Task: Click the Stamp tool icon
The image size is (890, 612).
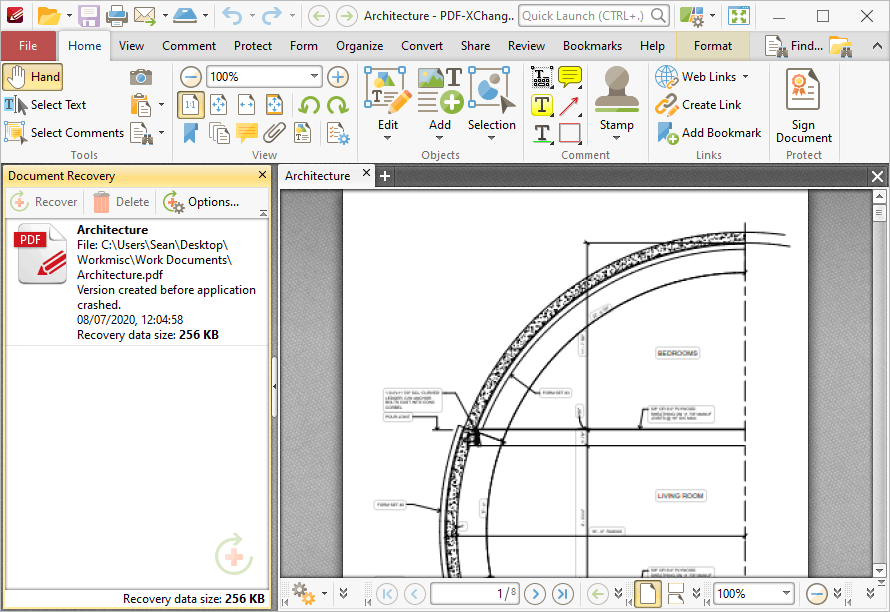Action: (x=616, y=89)
